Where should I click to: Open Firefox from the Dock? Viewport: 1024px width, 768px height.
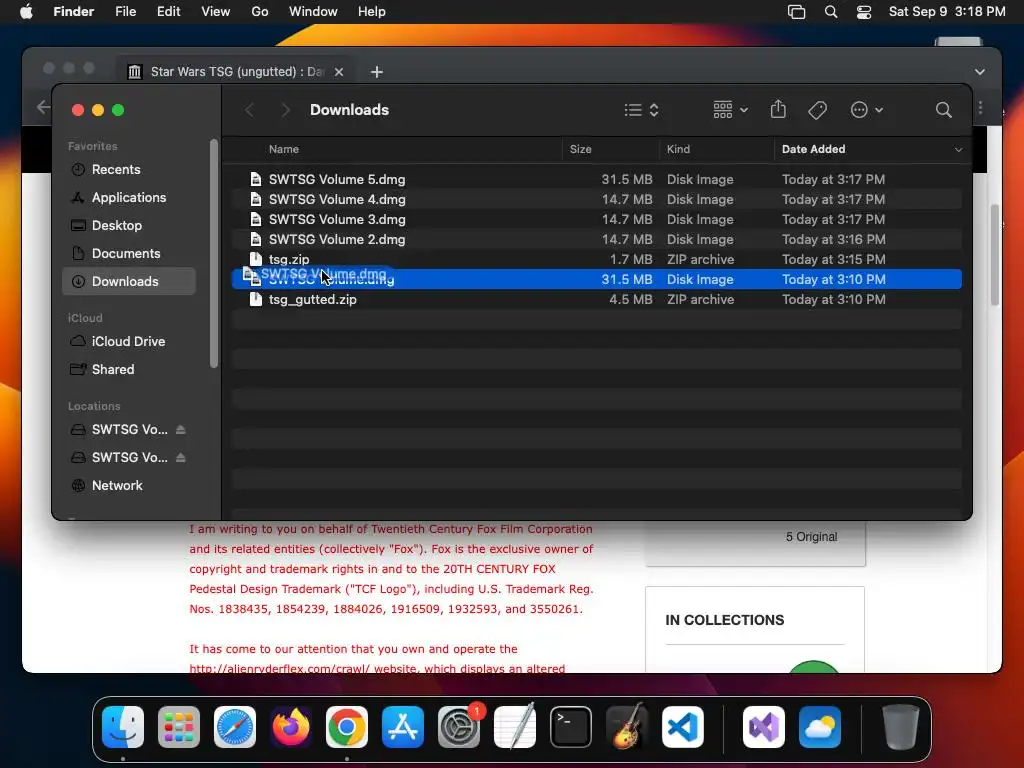(x=291, y=726)
